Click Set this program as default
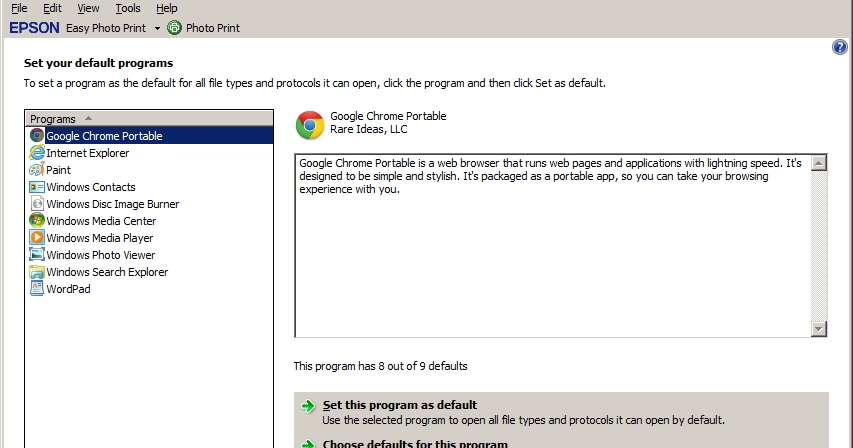The width and height of the screenshot is (853, 448). pos(400,405)
